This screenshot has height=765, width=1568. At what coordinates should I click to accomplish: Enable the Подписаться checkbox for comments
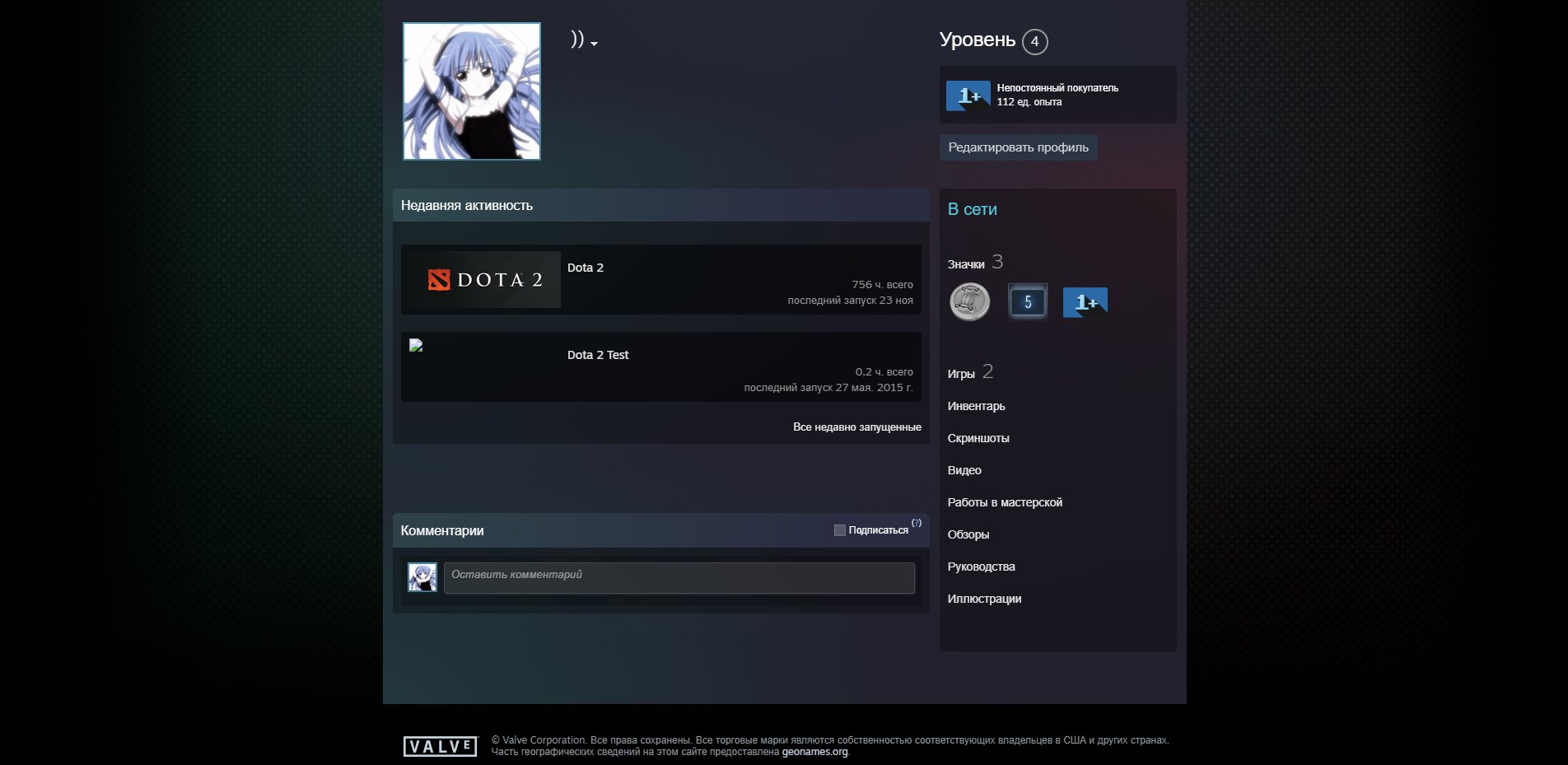[839, 530]
